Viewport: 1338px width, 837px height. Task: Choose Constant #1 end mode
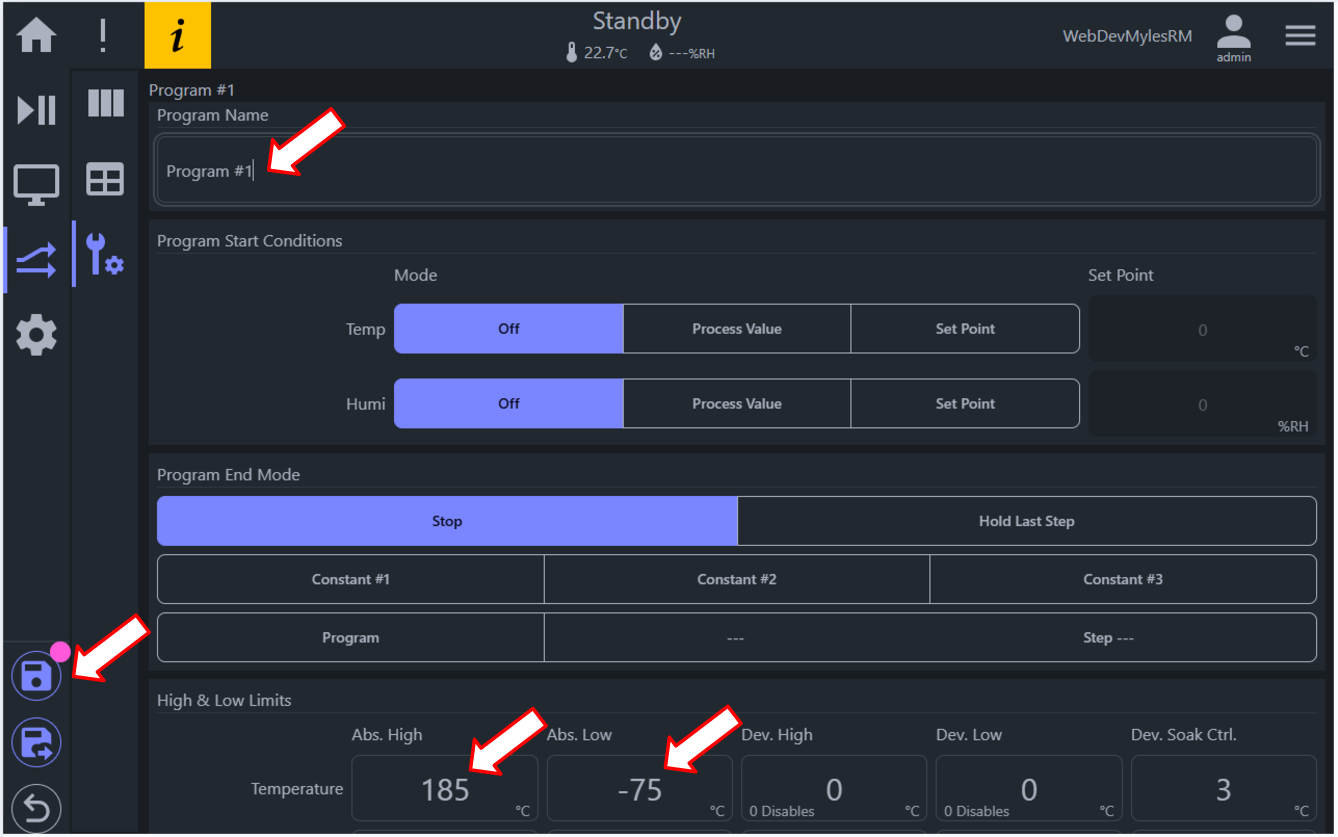point(351,579)
